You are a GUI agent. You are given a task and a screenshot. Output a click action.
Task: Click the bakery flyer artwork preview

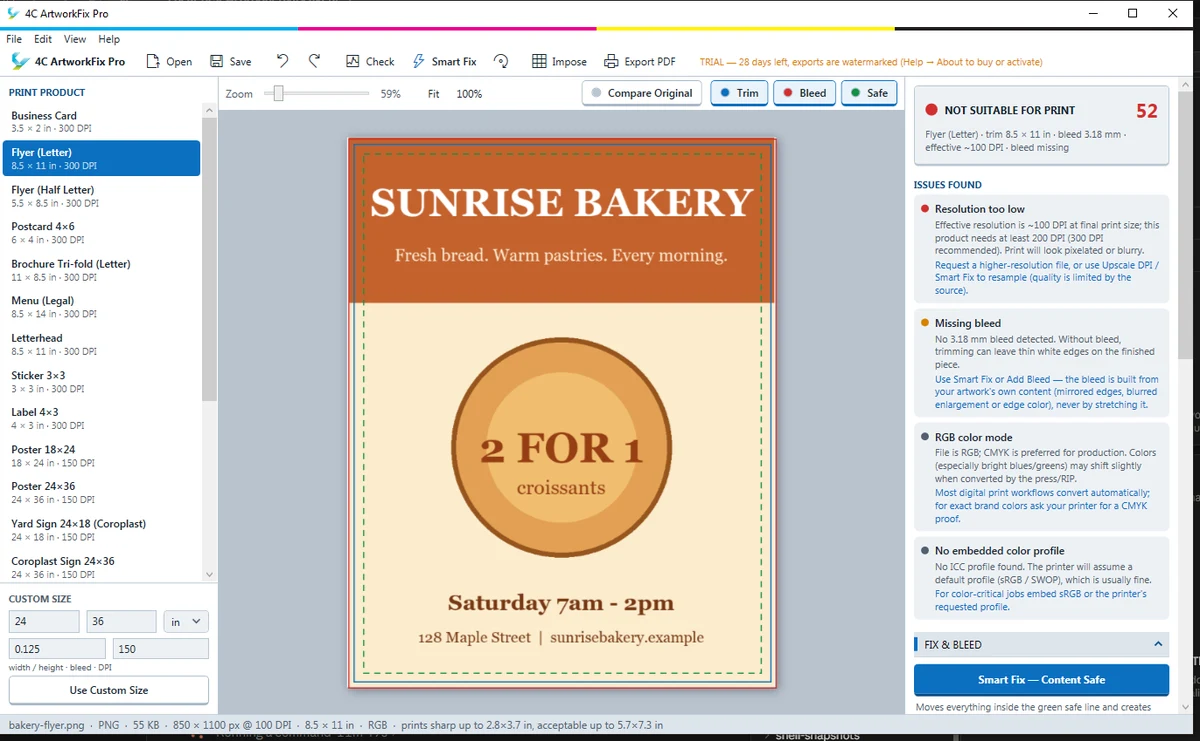[561, 413]
